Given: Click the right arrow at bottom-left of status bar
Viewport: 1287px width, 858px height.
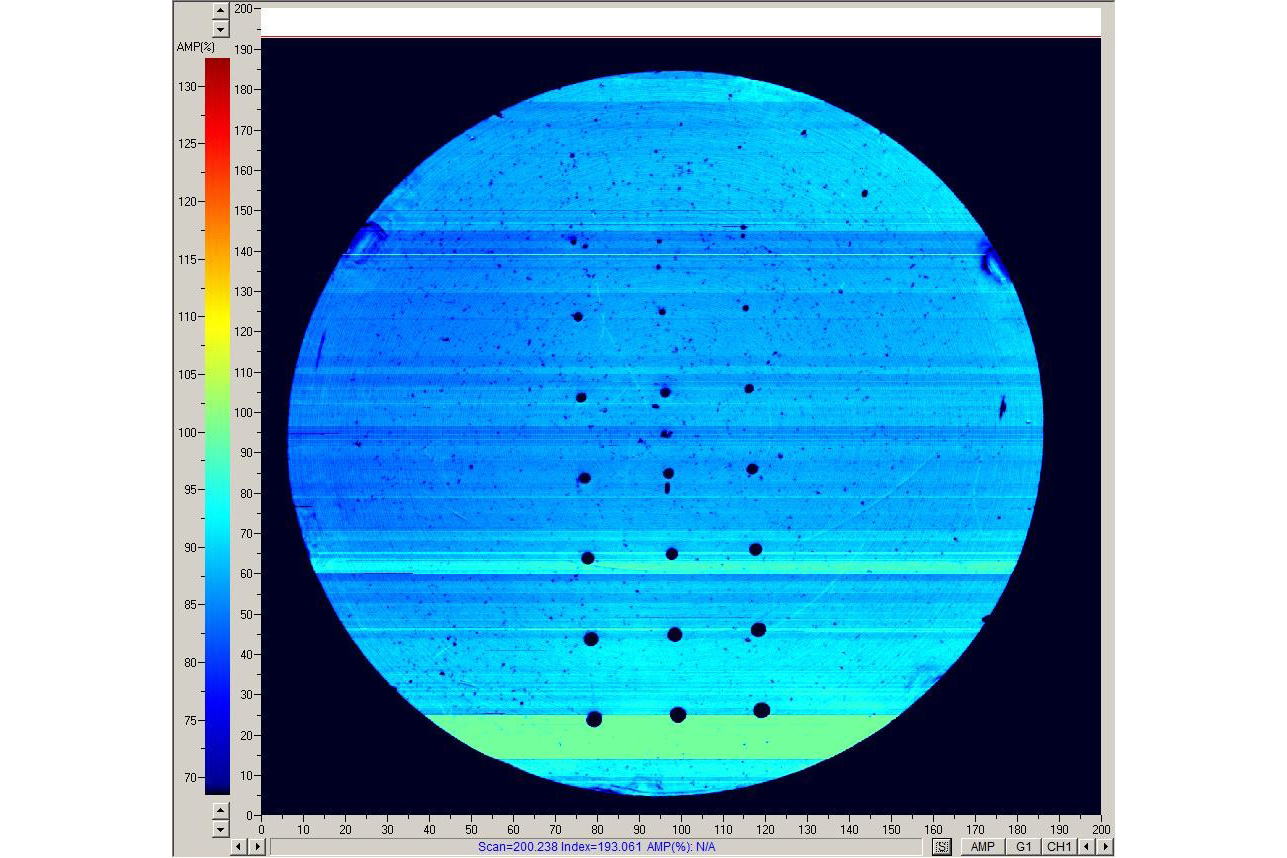Looking at the screenshot, I should 258,847.
